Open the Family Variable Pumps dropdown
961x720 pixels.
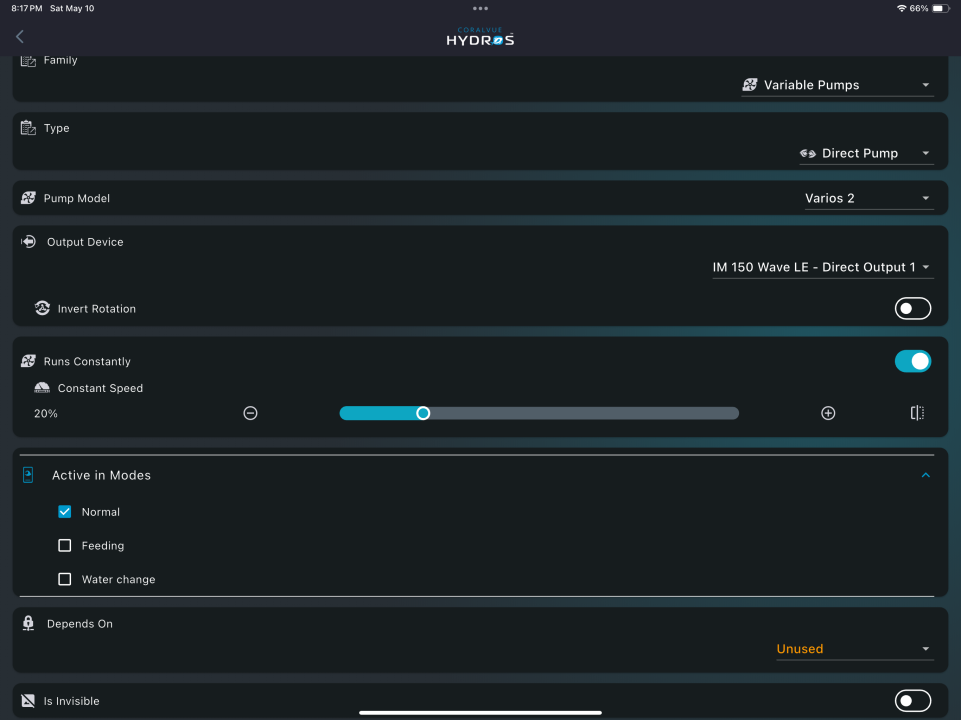point(837,85)
